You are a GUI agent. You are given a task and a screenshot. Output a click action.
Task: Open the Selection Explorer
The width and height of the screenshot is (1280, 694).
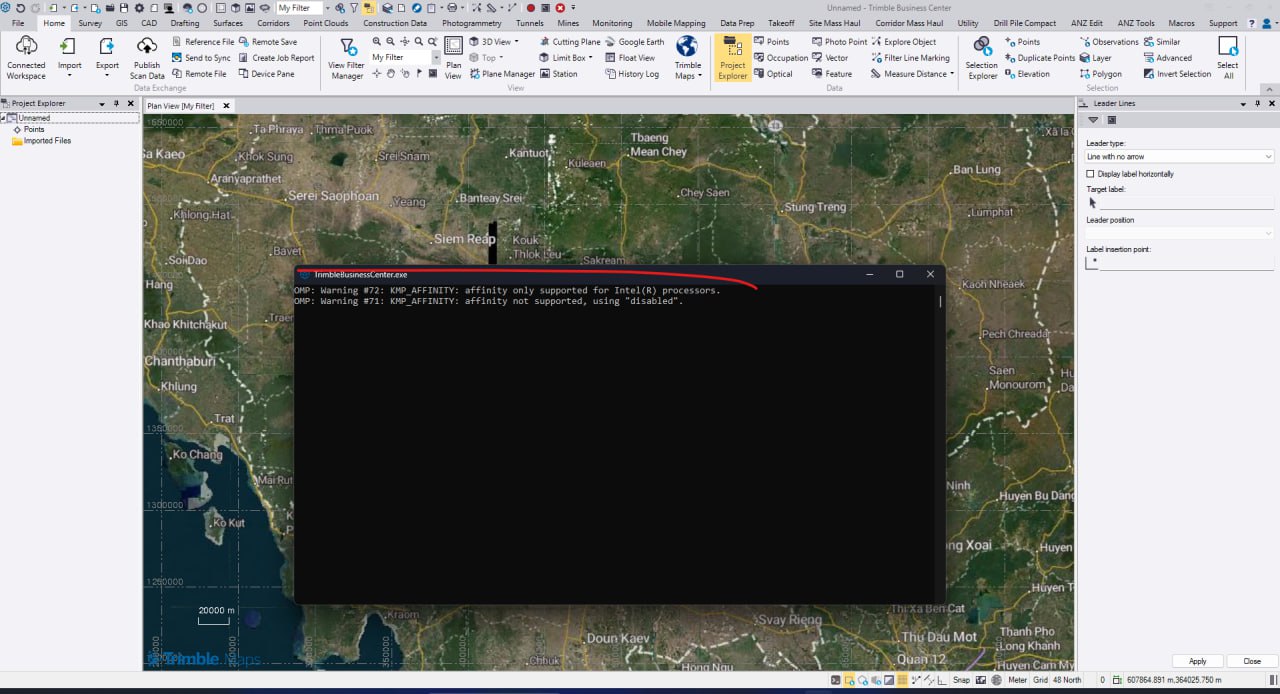tap(982, 58)
